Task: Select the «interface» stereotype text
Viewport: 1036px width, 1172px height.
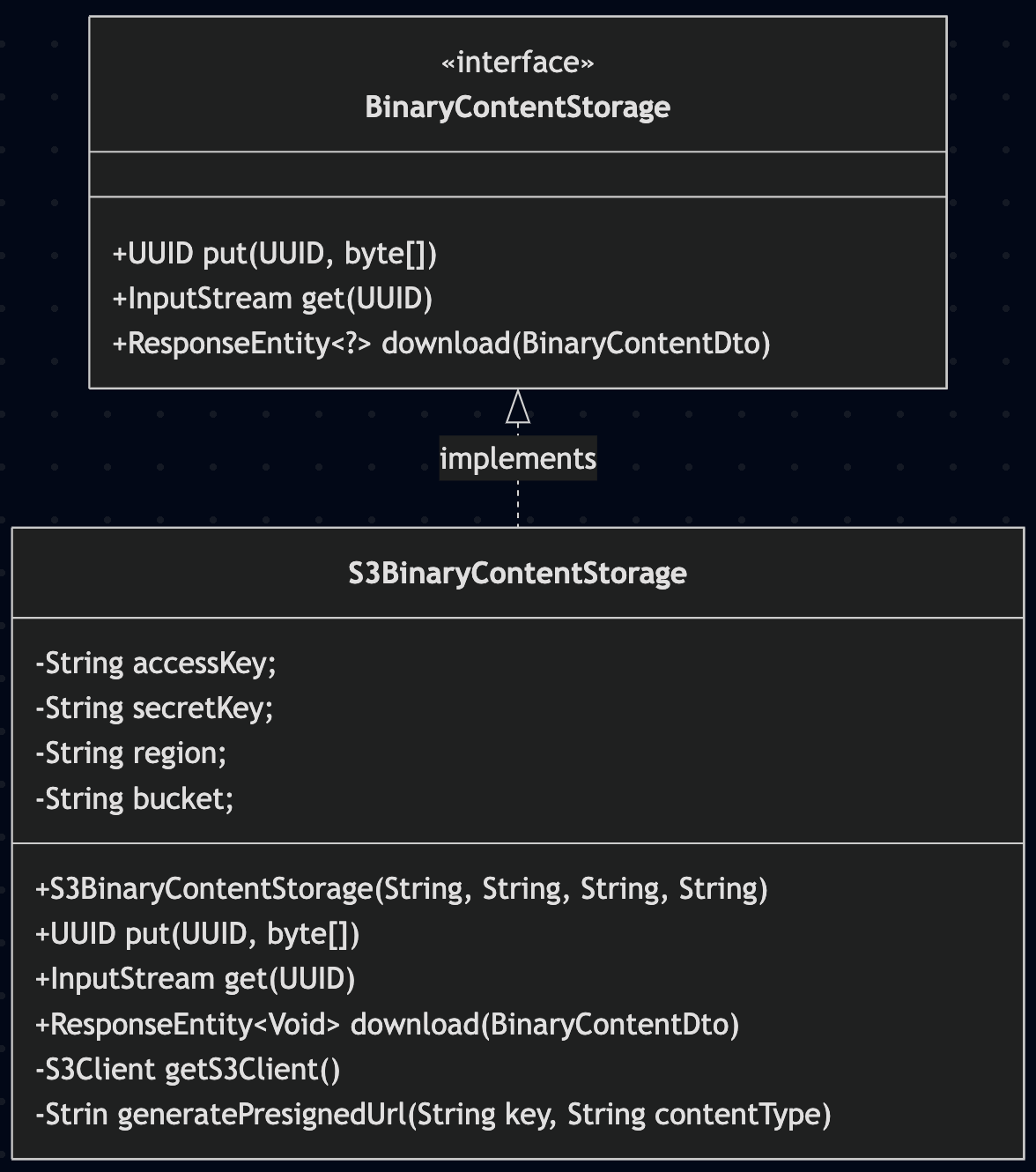Action: point(518,63)
